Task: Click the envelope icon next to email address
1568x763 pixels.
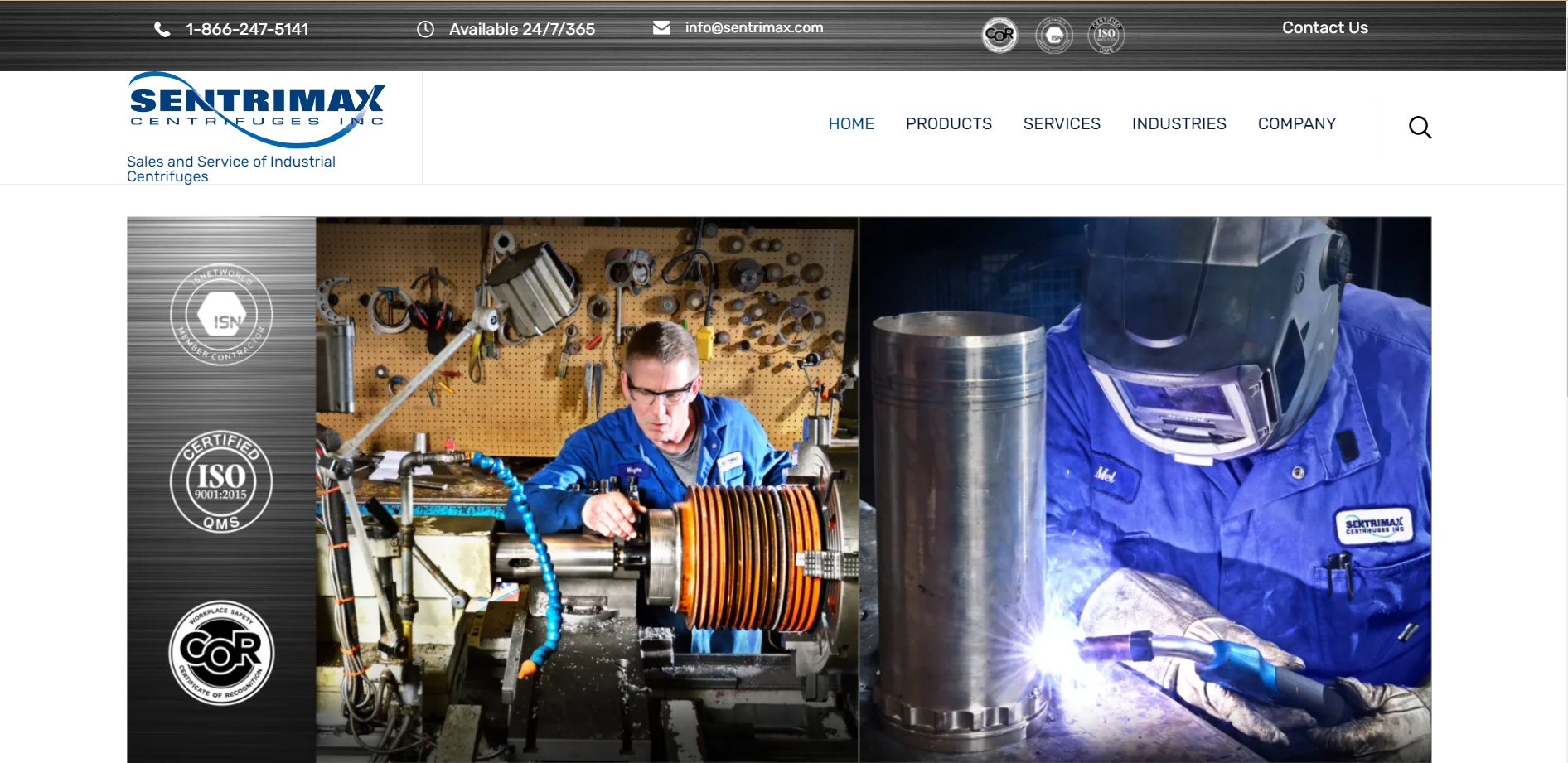Action: [x=661, y=28]
